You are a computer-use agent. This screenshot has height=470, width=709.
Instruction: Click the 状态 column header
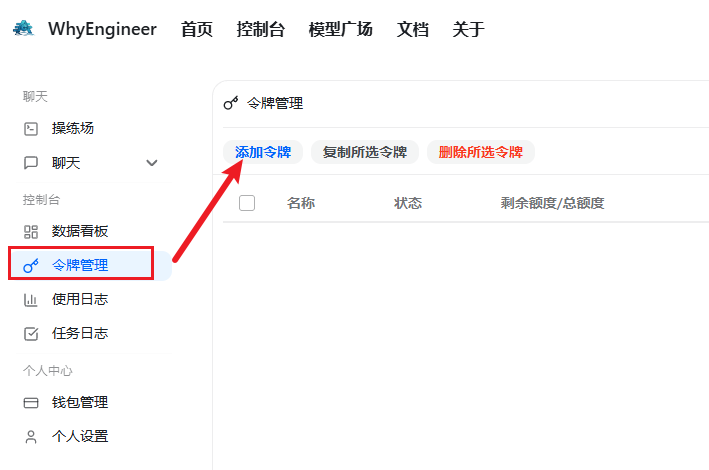(x=408, y=203)
